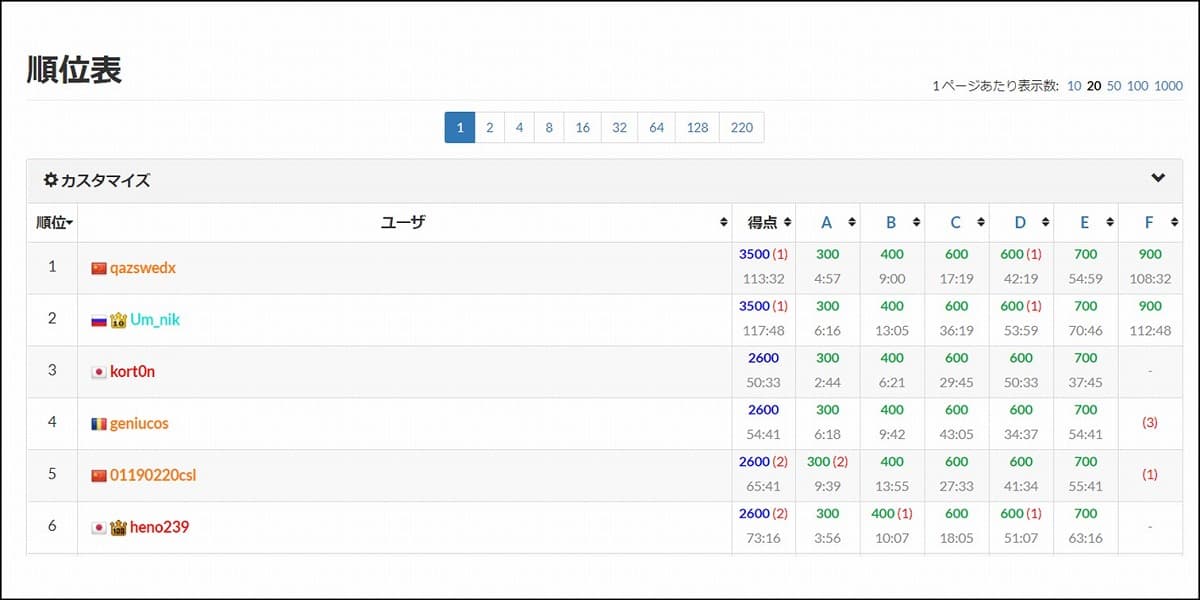Click the China flag next to 01190220csl
The height and width of the screenshot is (600, 1200).
98,476
